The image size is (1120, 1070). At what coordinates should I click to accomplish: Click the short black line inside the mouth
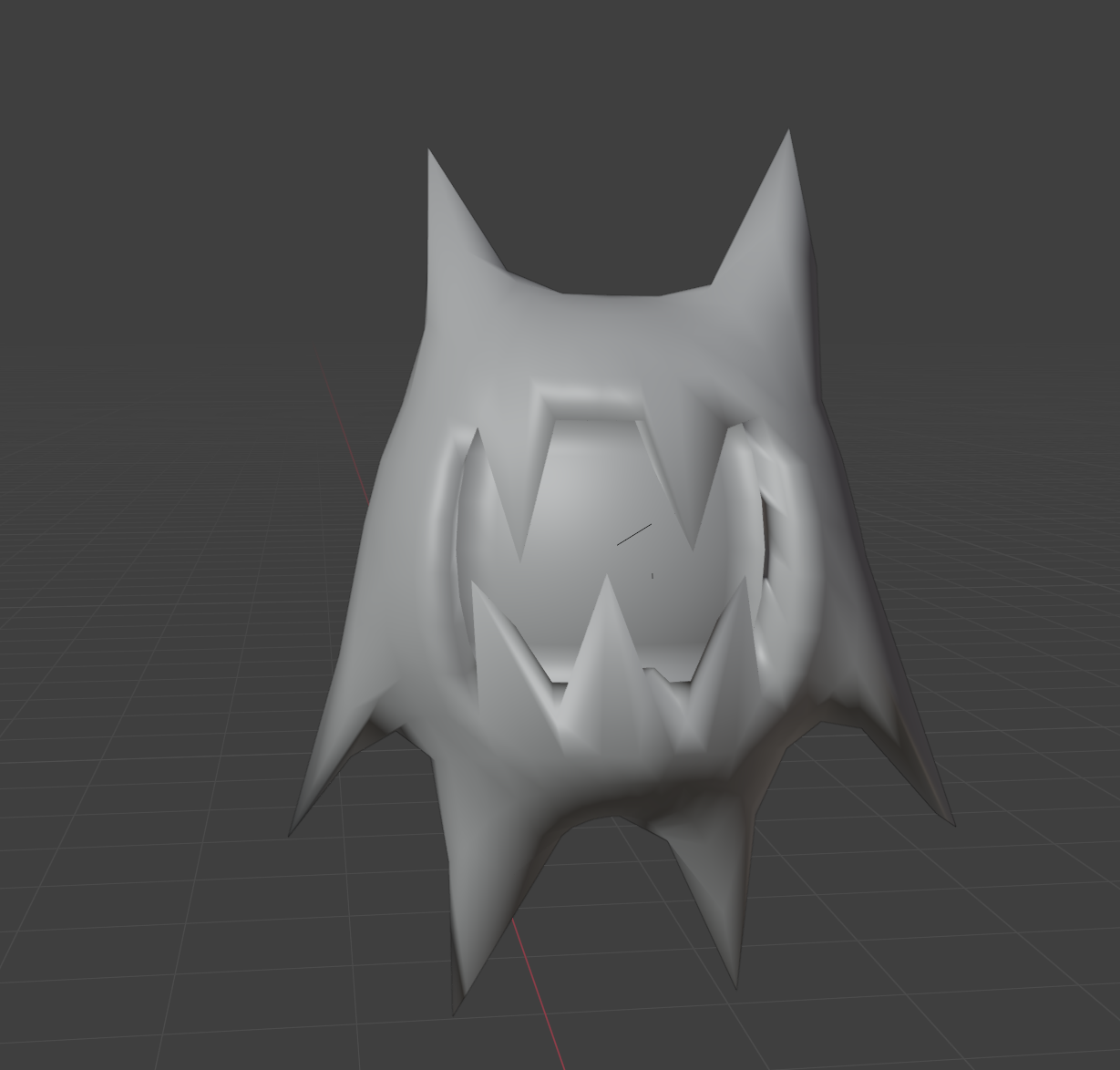pos(634,535)
